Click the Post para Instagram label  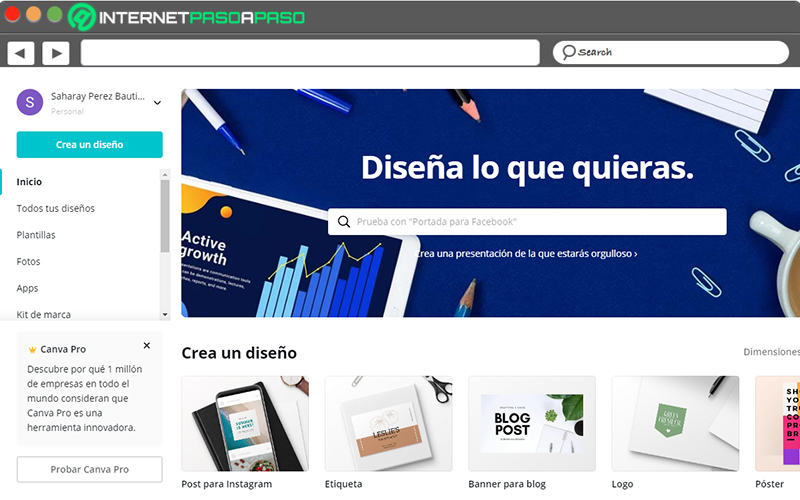pos(227,484)
